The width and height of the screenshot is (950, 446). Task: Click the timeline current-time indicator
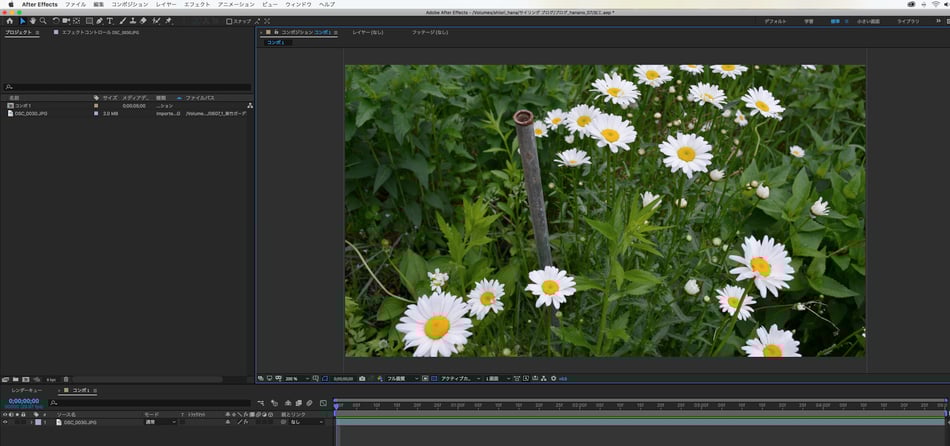[336, 405]
